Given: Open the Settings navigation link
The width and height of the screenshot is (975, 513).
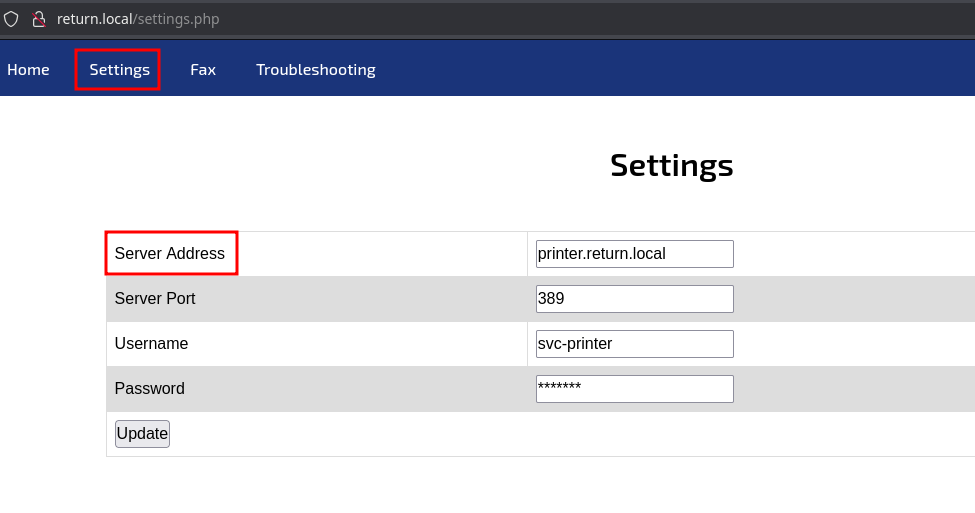Looking at the screenshot, I should [119, 70].
